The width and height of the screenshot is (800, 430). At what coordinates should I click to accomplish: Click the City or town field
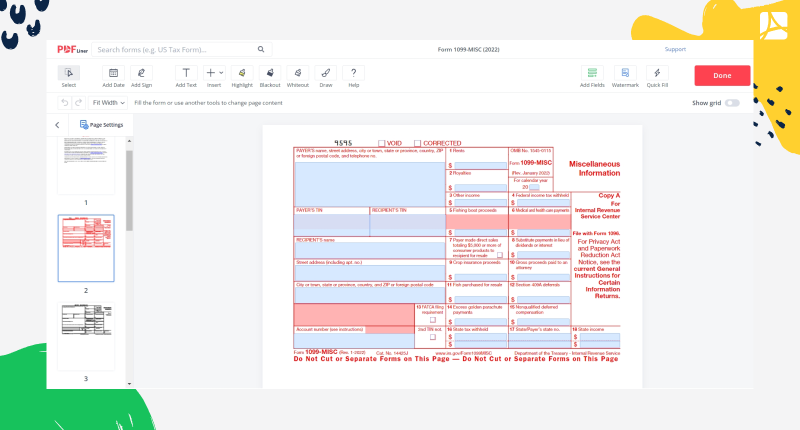pos(369,295)
